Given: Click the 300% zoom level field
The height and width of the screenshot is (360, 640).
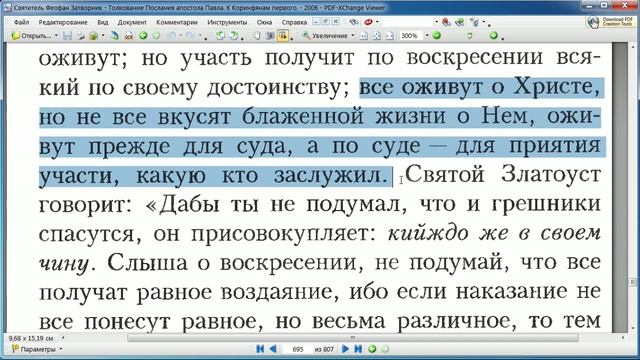Looking at the screenshot, I should click(411, 36).
